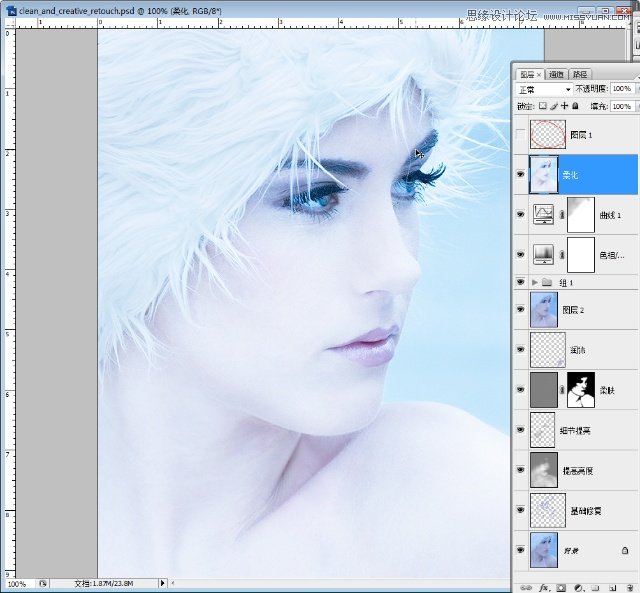
Task: Hide the 柔肤 layer
Action: [520, 389]
